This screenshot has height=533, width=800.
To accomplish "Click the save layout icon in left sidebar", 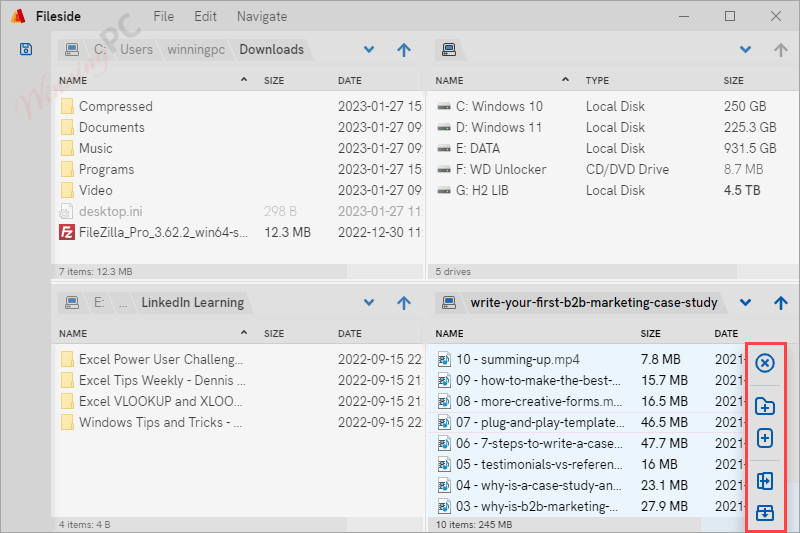I will pos(26,49).
